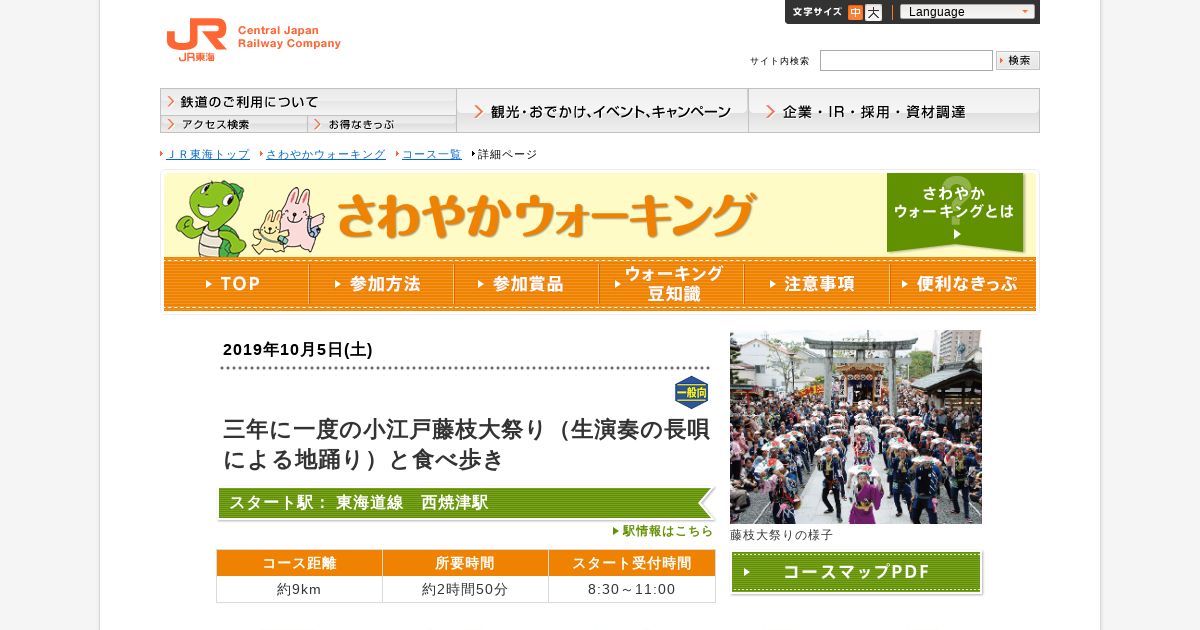
Task: Click the 約9km distance cell
Action: (x=299, y=590)
